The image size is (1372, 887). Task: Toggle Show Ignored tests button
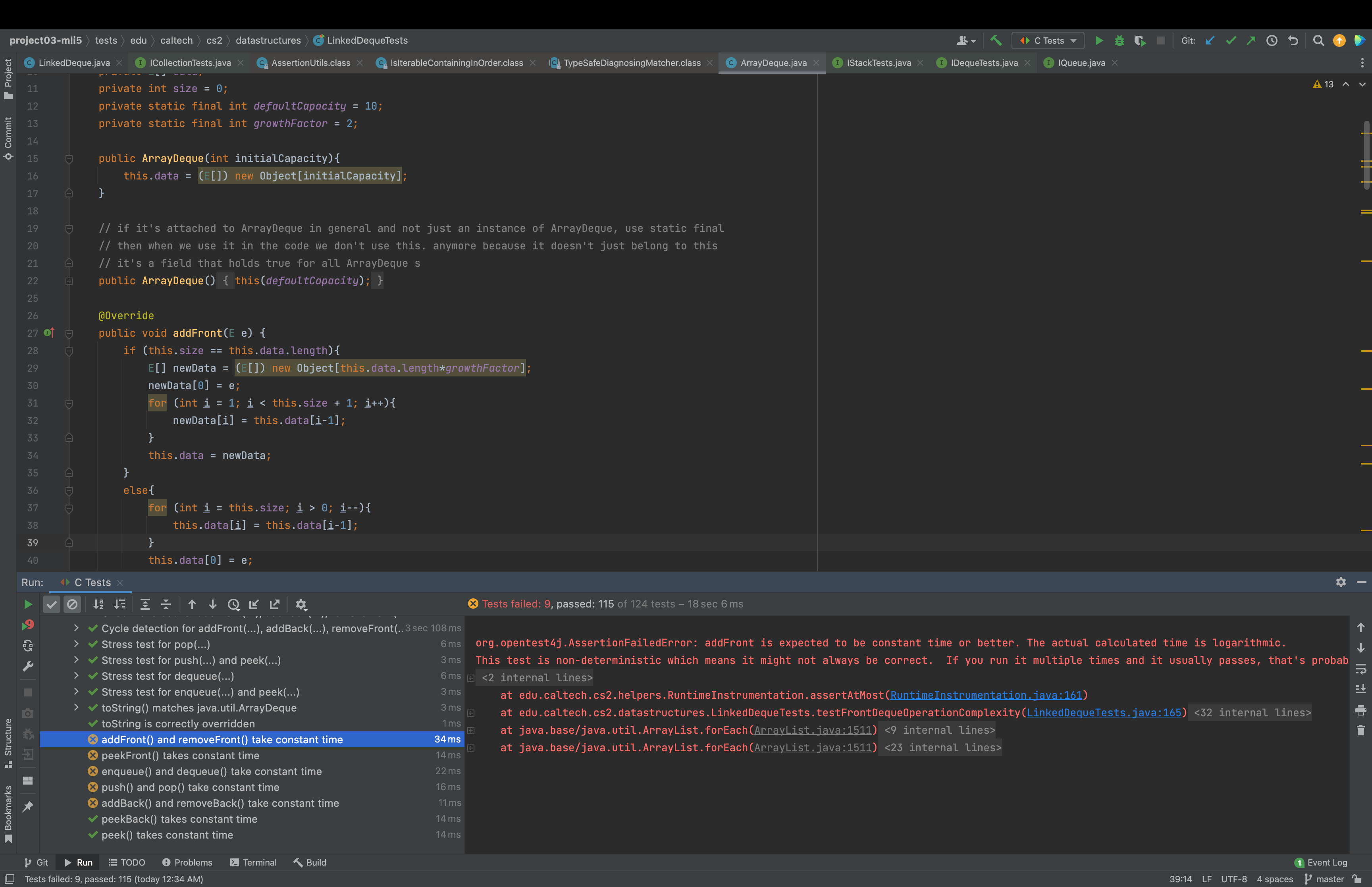[x=72, y=604]
